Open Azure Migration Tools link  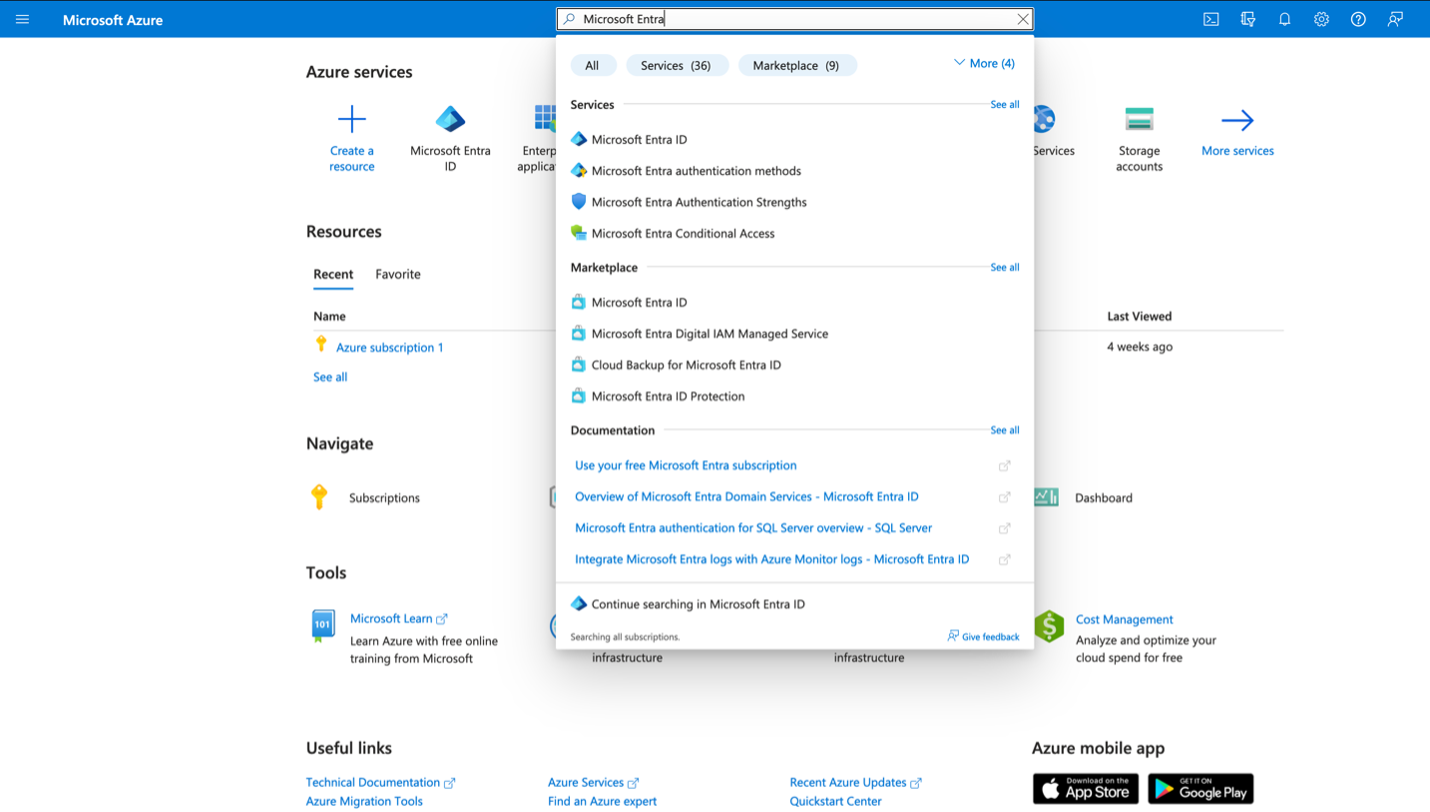pos(364,801)
